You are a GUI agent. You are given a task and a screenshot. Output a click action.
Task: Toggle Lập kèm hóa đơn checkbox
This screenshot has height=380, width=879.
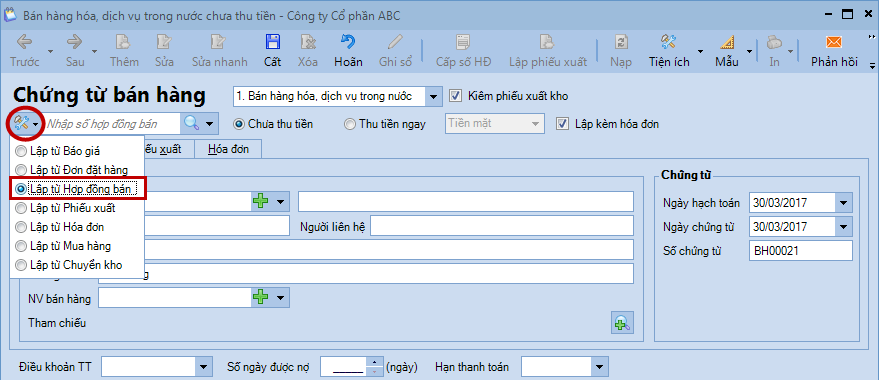tap(562, 124)
